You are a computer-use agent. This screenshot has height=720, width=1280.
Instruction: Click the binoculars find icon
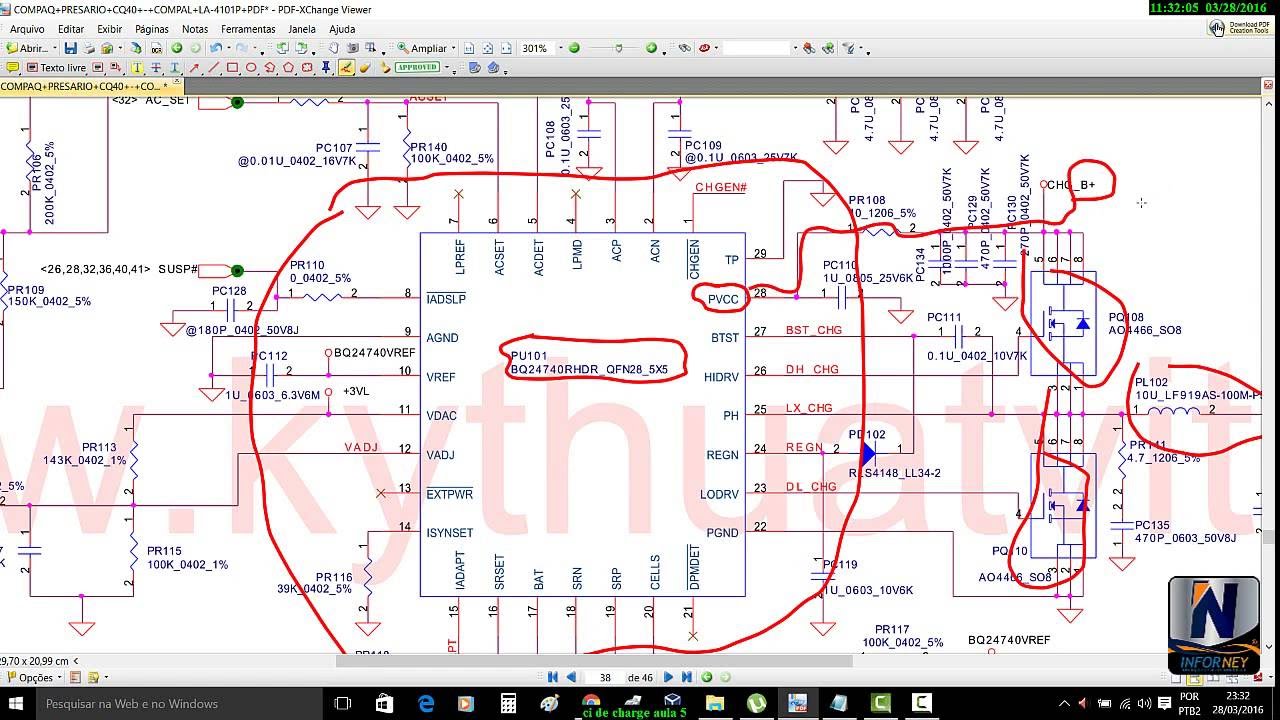(684, 48)
